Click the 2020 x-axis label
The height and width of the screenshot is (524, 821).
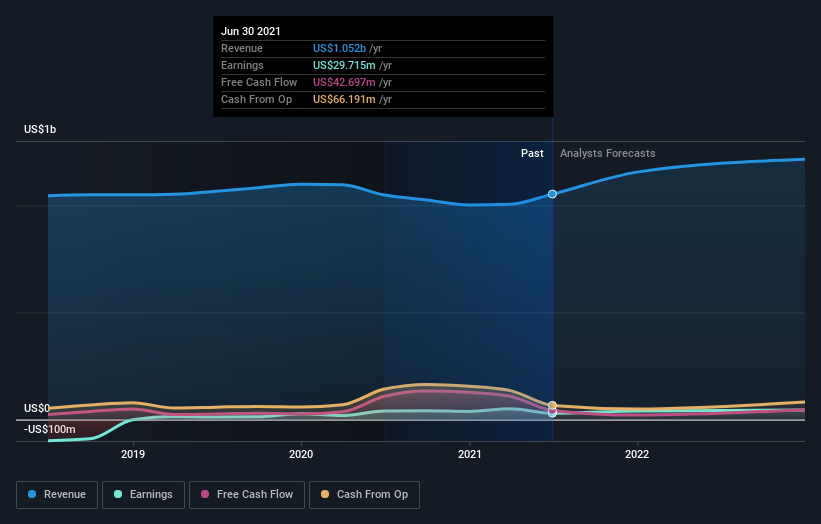[x=301, y=454]
